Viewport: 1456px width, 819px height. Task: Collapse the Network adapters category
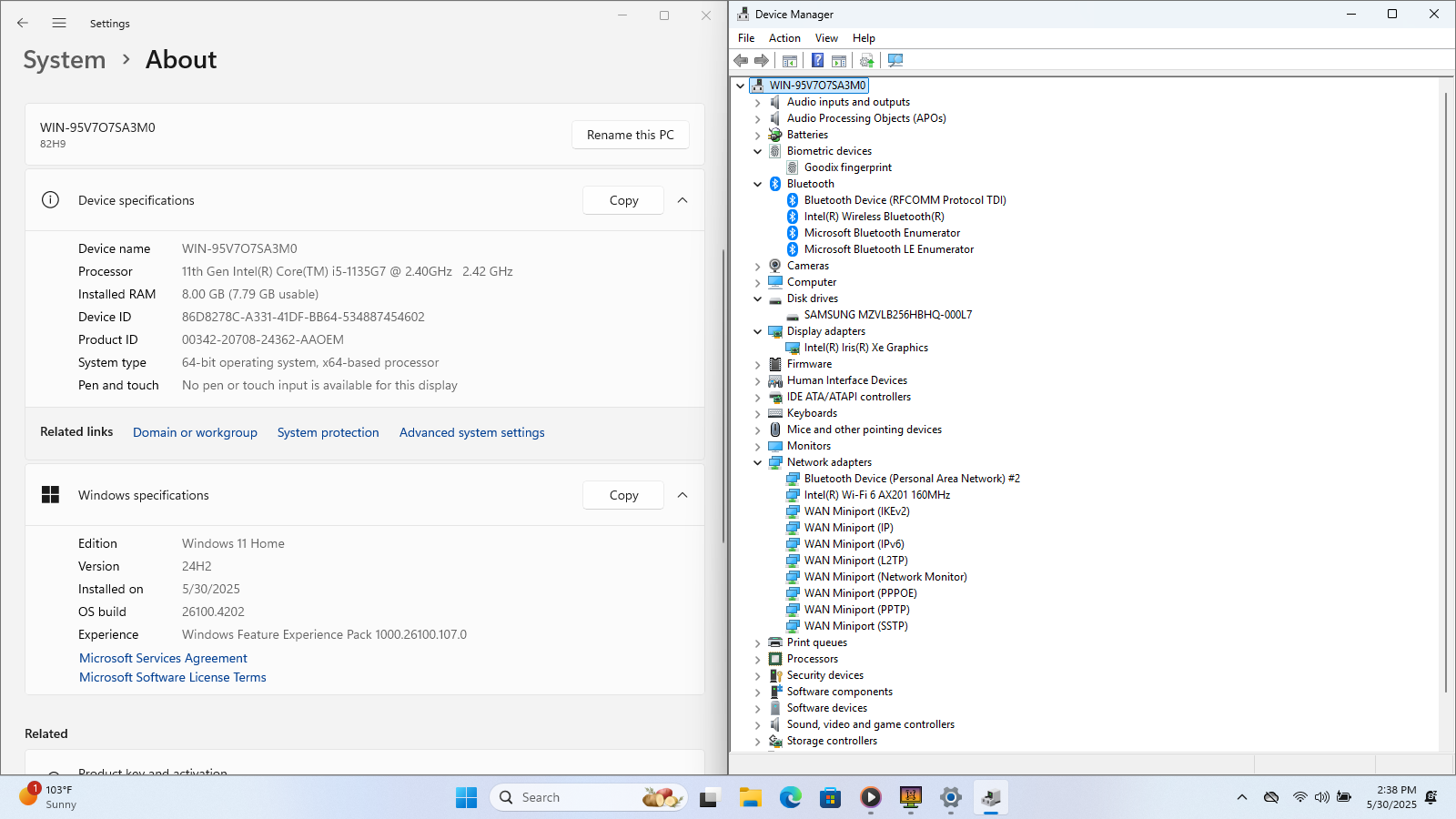click(x=757, y=463)
